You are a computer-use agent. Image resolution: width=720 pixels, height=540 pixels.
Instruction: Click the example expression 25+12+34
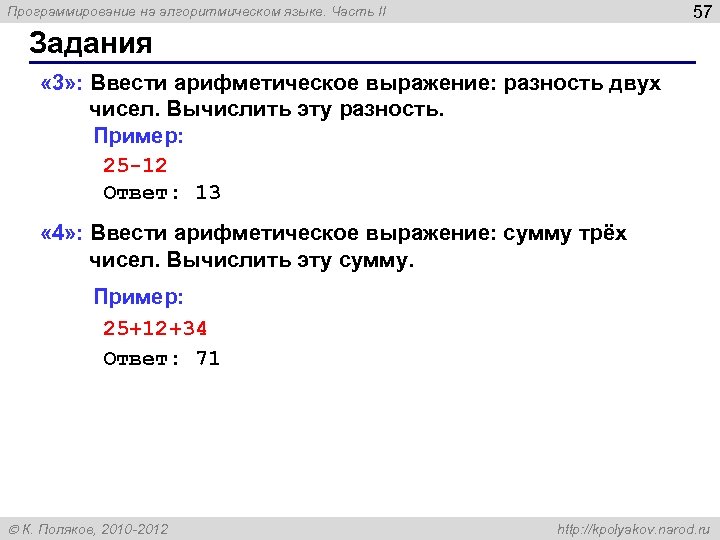point(155,328)
